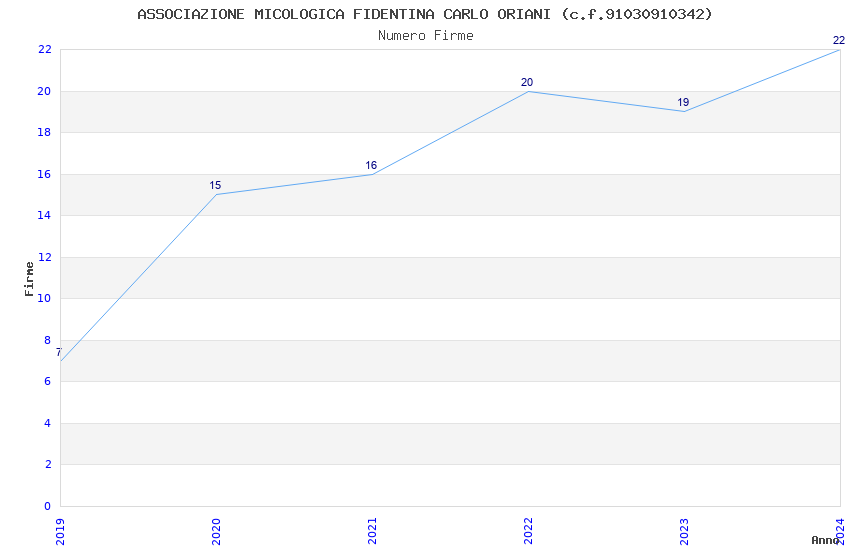850x550 pixels.
Task: Click the y-axis title 'Firme'
Action: coord(29,279)
